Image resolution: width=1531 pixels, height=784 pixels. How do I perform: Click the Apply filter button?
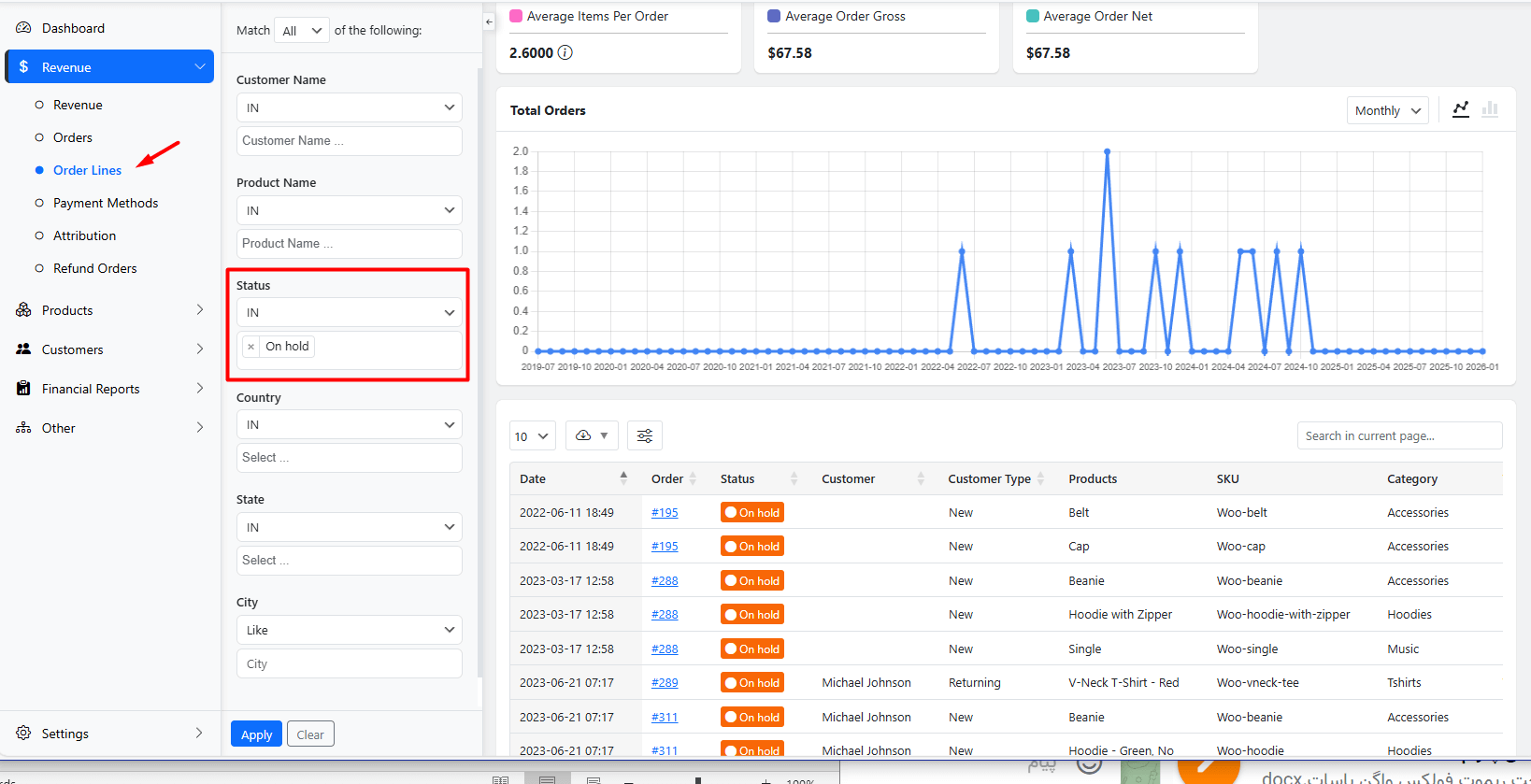pos(256,734)
